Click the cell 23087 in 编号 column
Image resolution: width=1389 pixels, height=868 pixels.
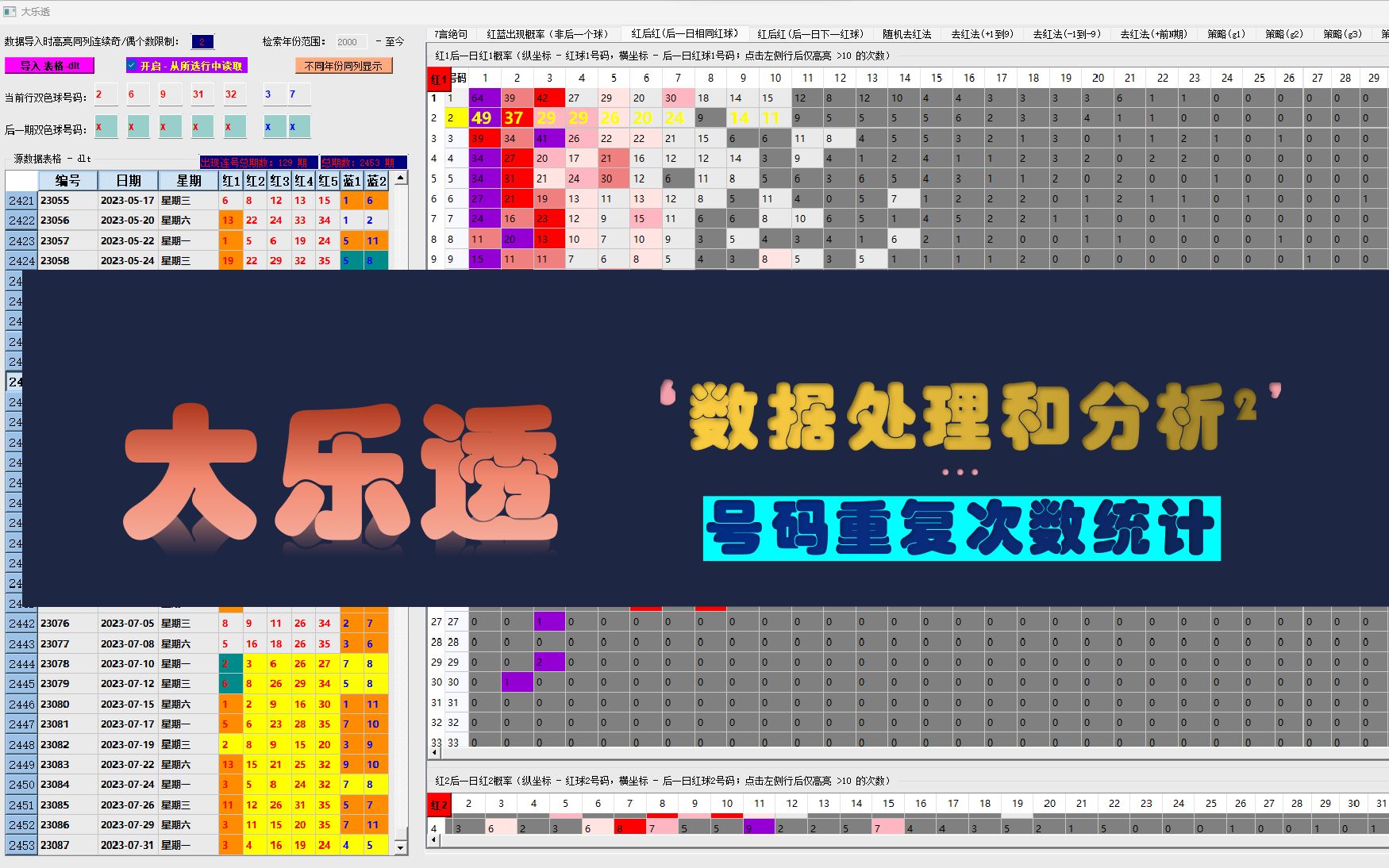pos(67,846)
